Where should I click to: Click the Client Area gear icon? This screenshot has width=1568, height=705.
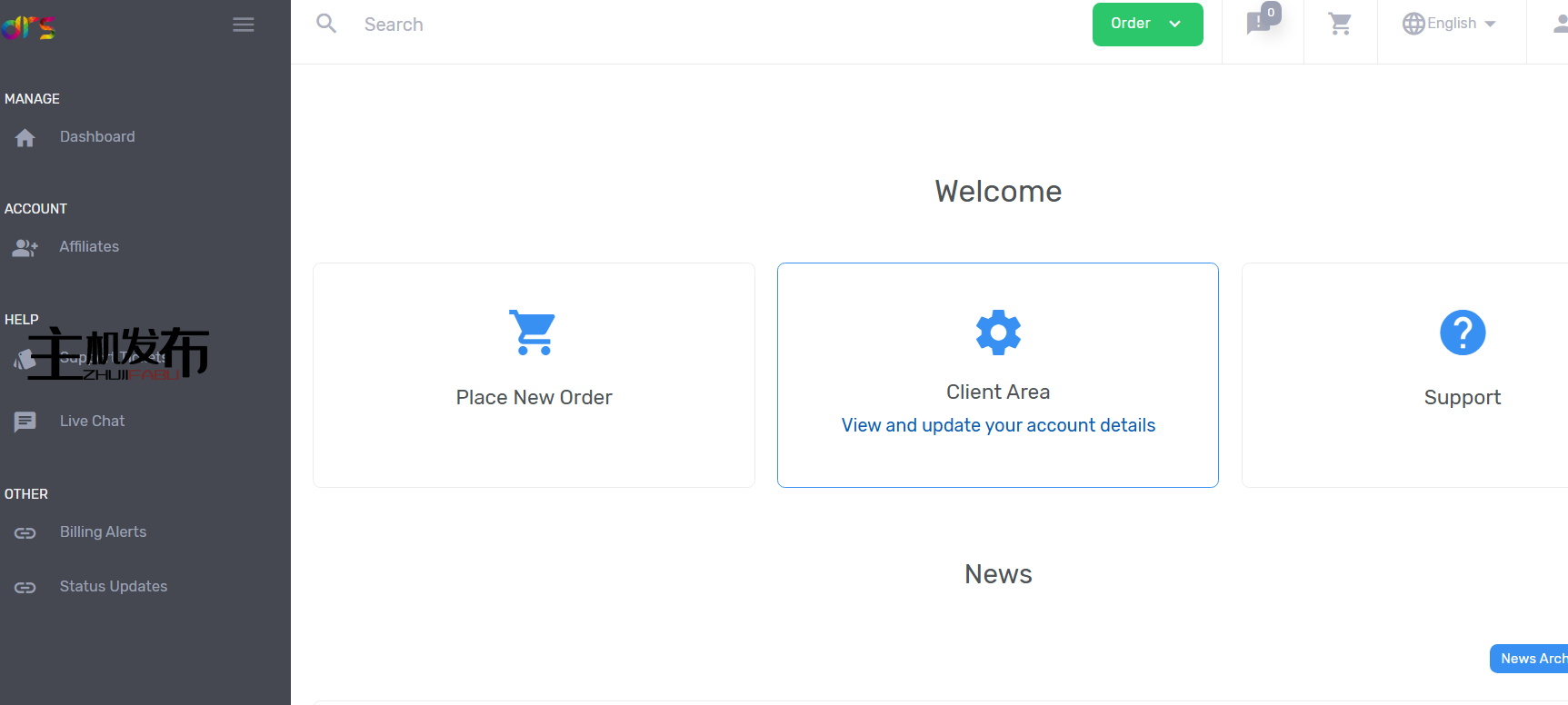pyautogui.click(x=998, y=333)
